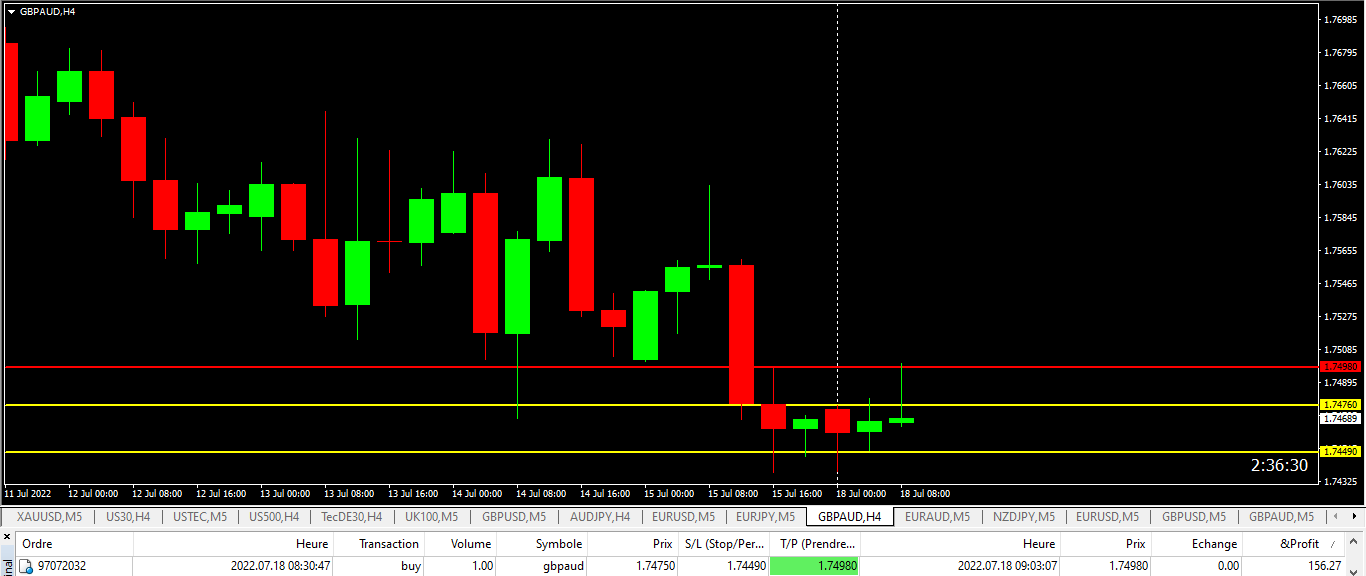The width and height of the screenshot is (1366, 576).
Task: Click the close time 2022.07.18 09:03:07
Action: [x=1007, y=566]
